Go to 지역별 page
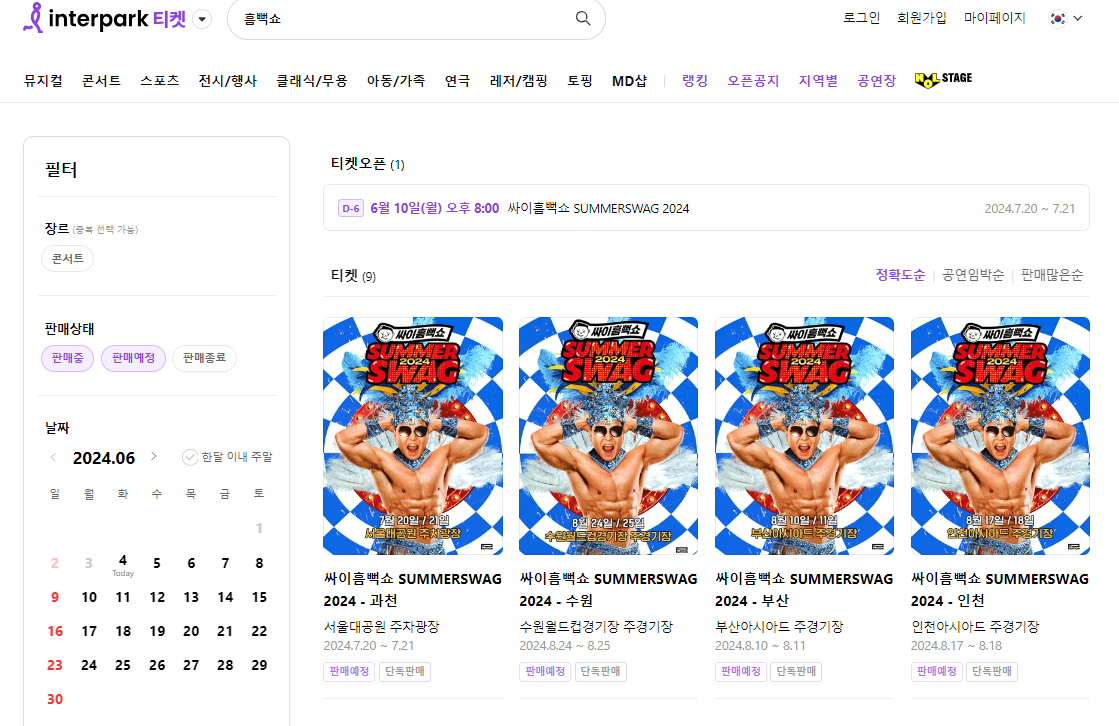Screen dimensions: 1119x726 point(818,81)
